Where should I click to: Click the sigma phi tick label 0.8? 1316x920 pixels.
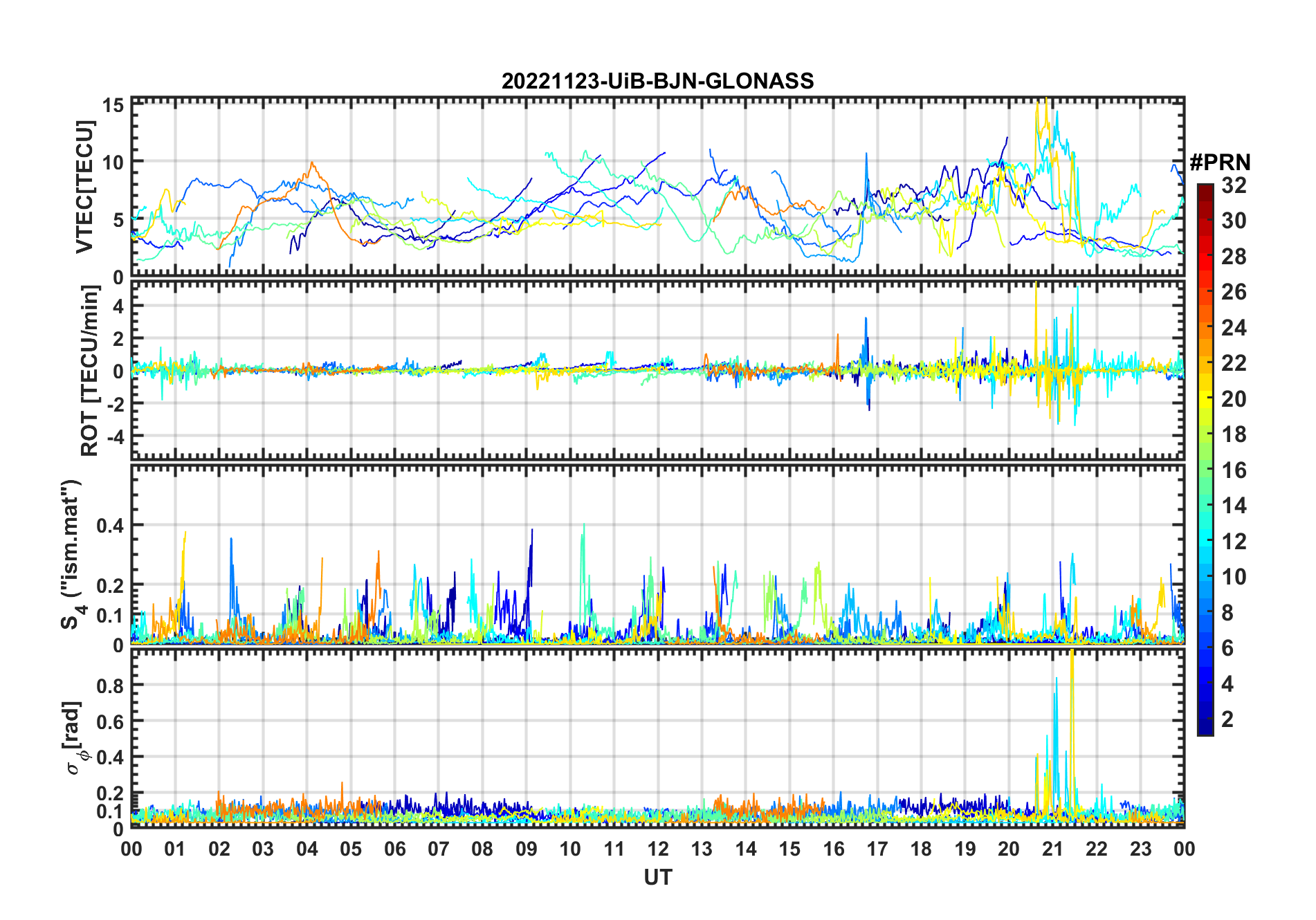[110, 686]
